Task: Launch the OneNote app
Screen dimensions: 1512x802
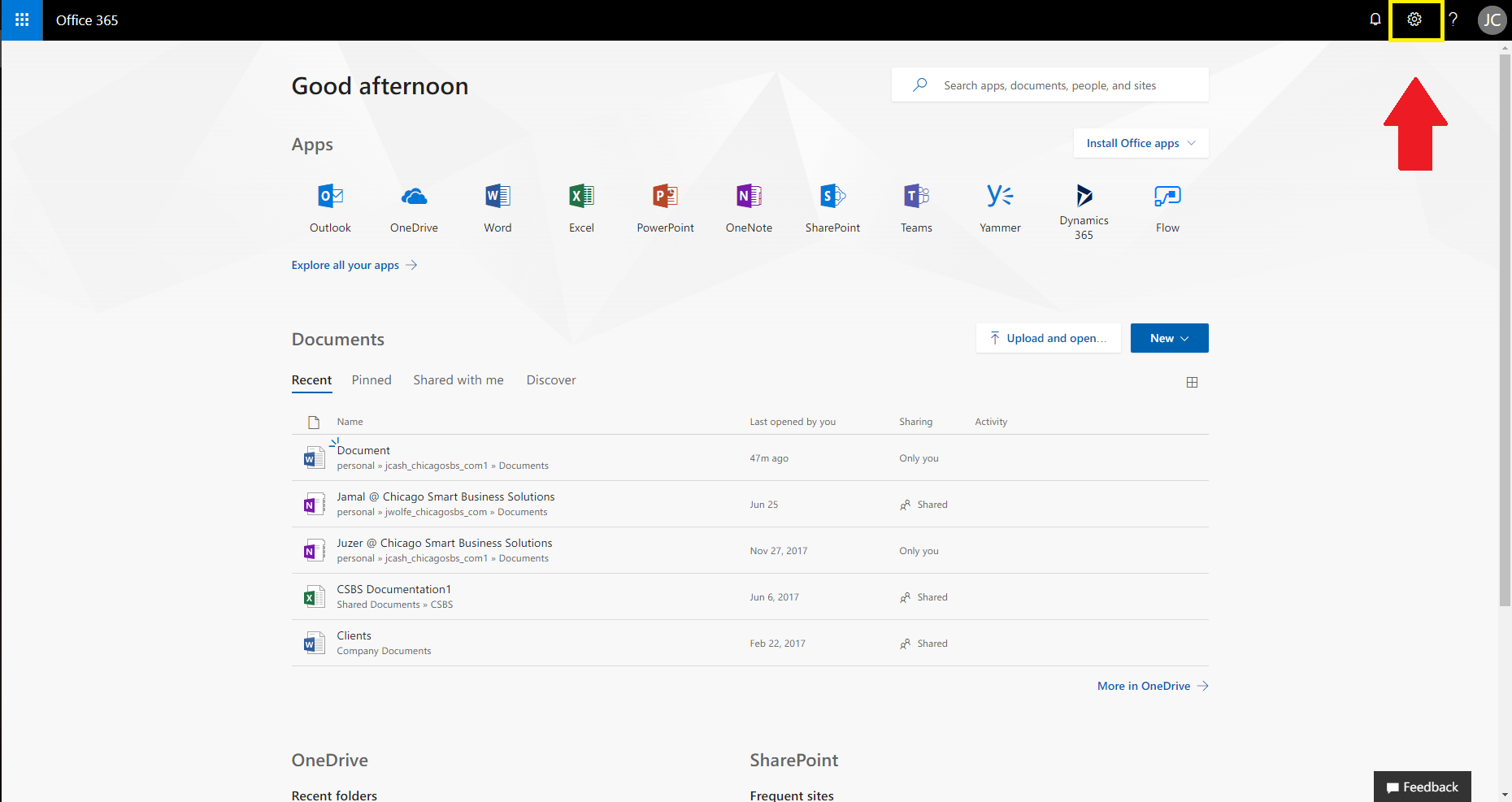Action: pyautogui.click(x=749, y=208)
